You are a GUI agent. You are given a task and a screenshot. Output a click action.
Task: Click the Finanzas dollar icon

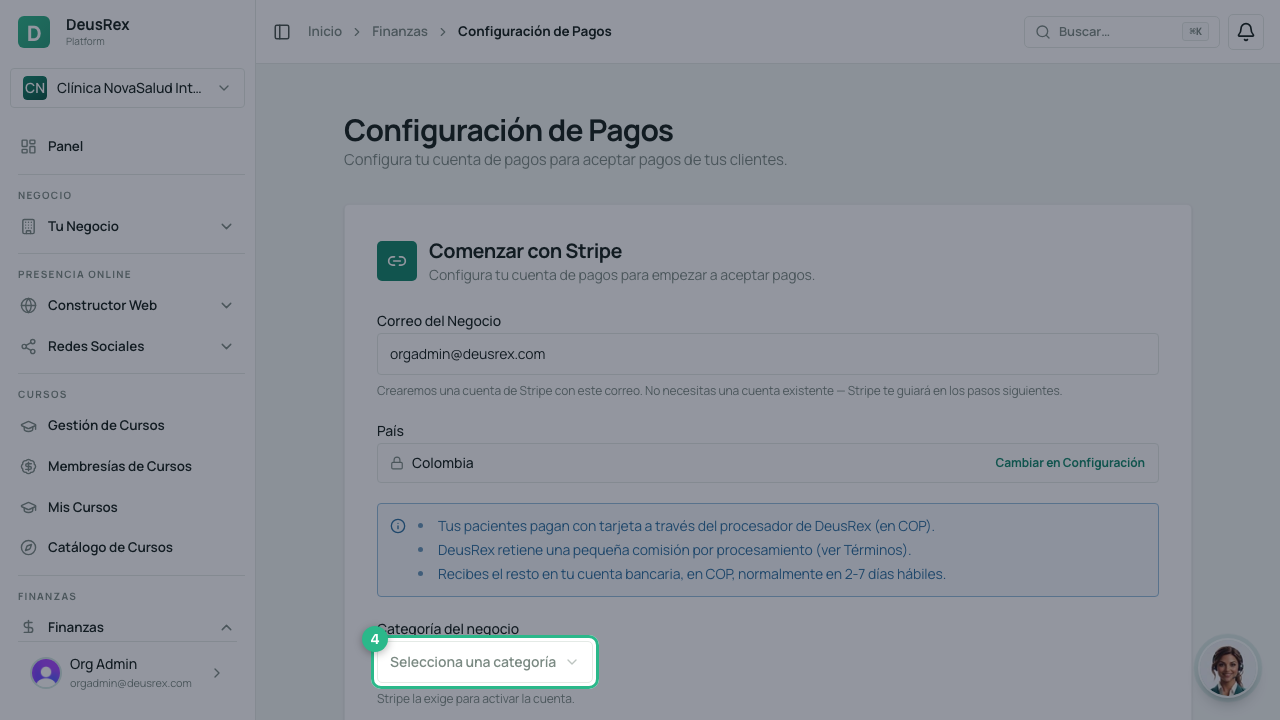pos(28,627)
